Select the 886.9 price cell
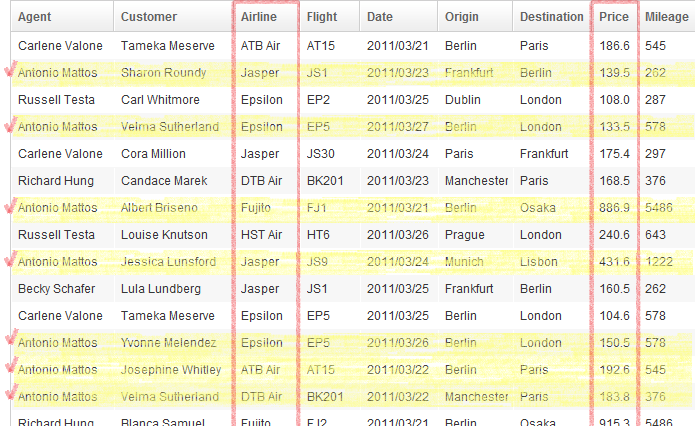 click(614, 208)
